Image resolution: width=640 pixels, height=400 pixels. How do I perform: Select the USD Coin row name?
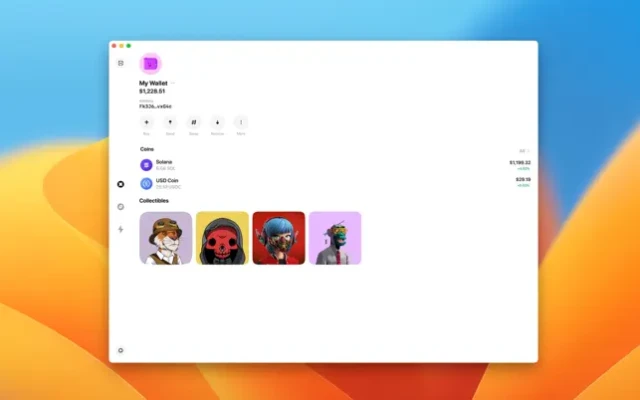pos(167,180)
